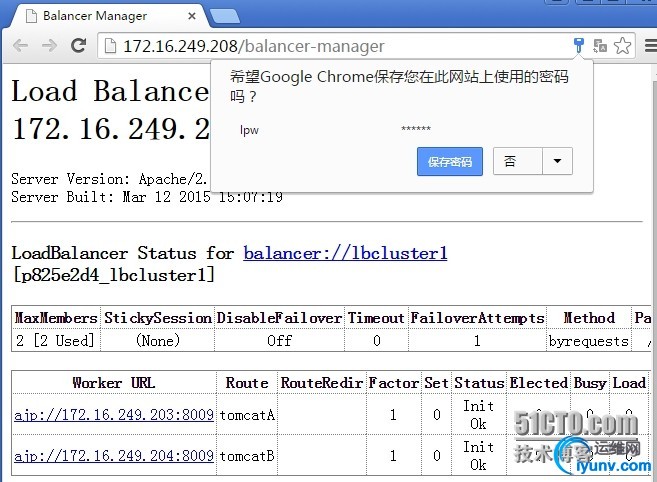Viewport: 657px width, 482px height.
Task: Bookmark this page with the star
Action: (622, 45)
